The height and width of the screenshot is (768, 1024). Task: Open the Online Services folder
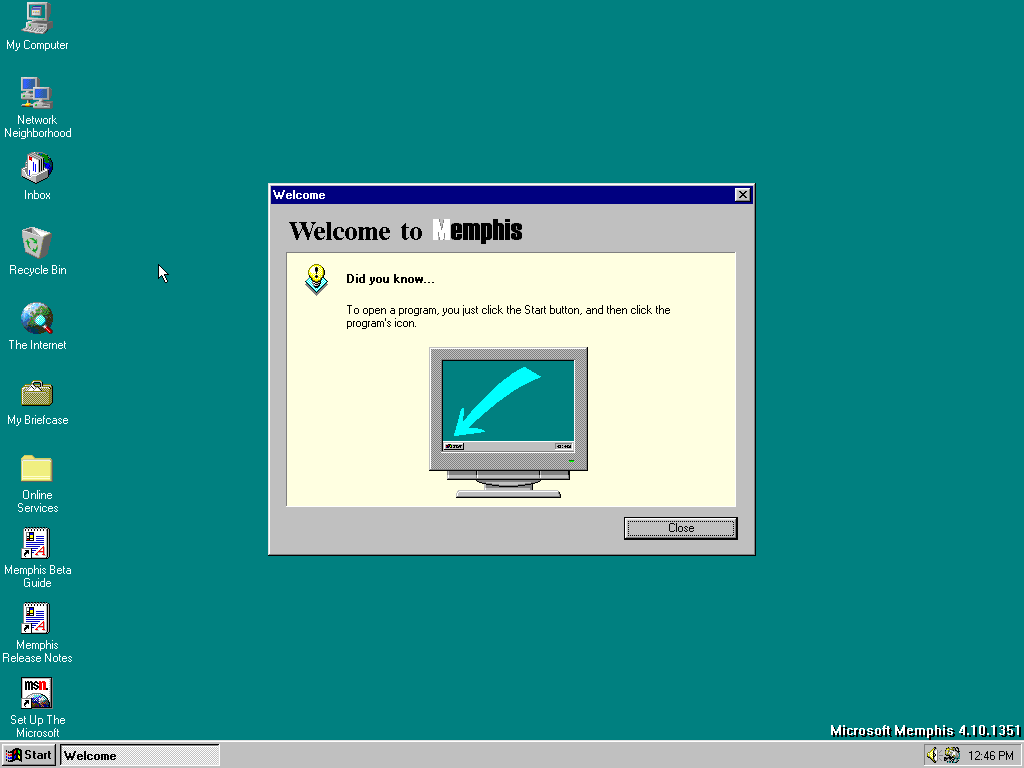click(x=37, y=468)
